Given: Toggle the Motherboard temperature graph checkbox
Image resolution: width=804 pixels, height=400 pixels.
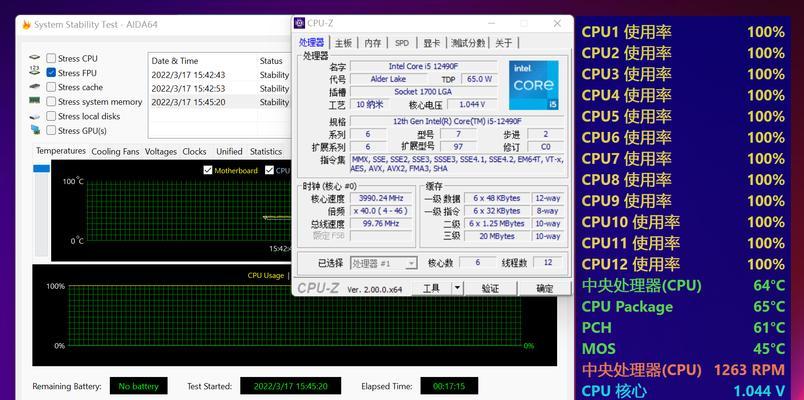Looking at the screenshot, I should point(208,170).
